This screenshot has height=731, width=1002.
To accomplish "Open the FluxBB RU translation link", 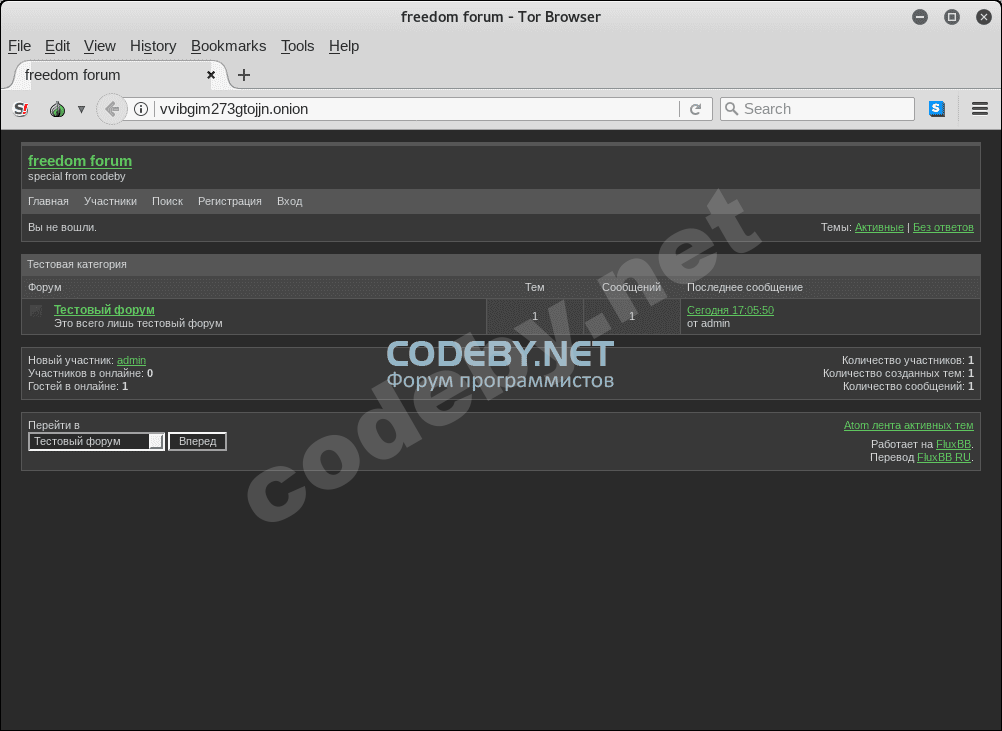I will pos(944,458).
